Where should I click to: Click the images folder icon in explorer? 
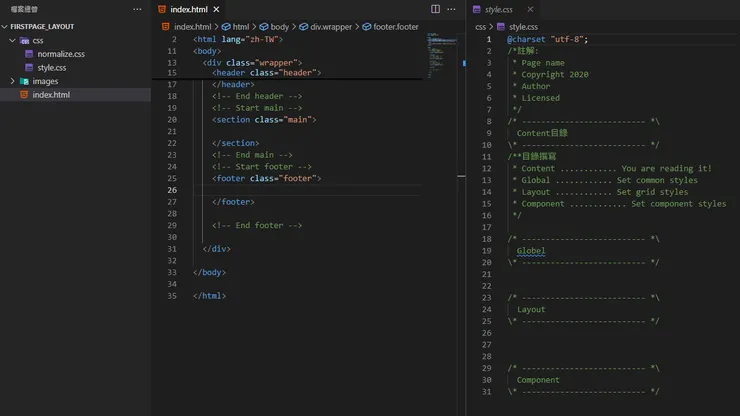24,81
